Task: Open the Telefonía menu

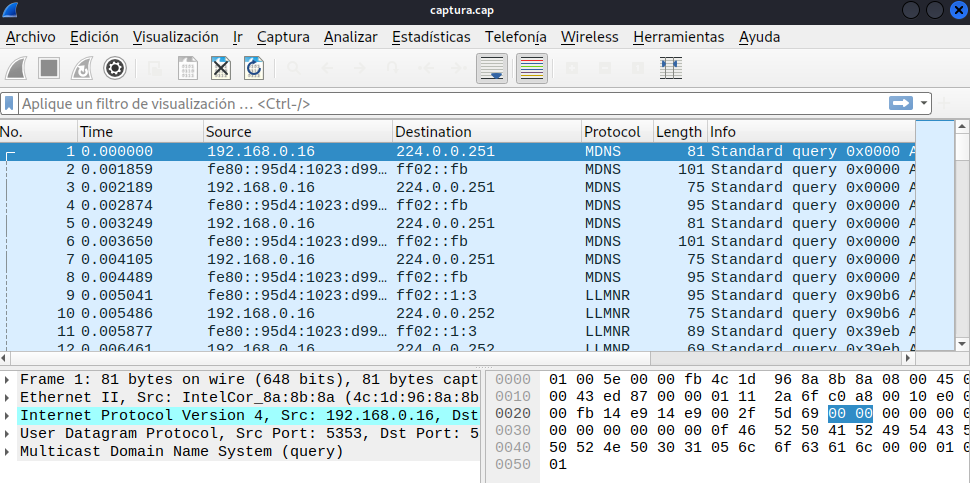Action: [516, 37]
